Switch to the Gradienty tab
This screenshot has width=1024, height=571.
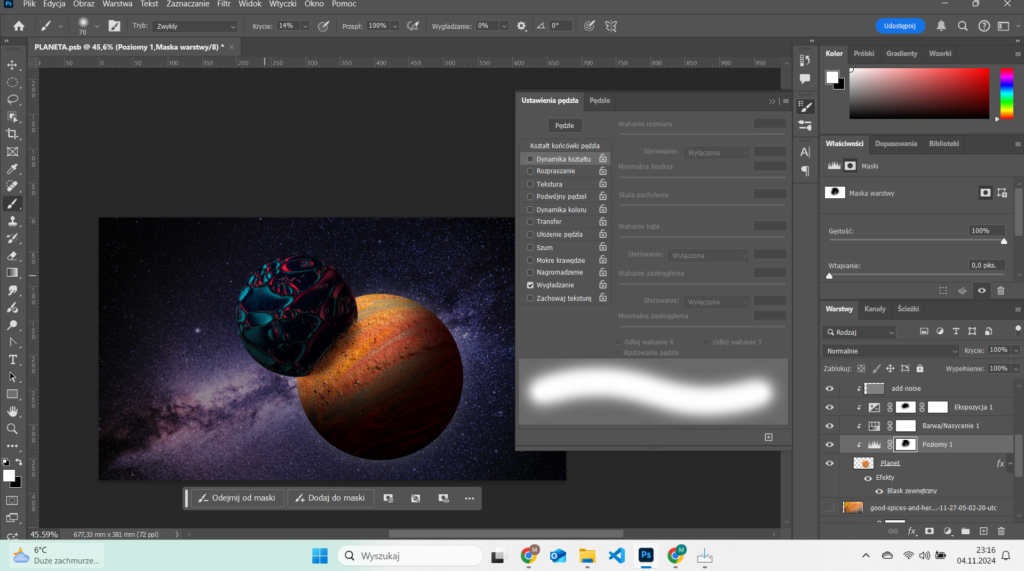coord(901,54)
